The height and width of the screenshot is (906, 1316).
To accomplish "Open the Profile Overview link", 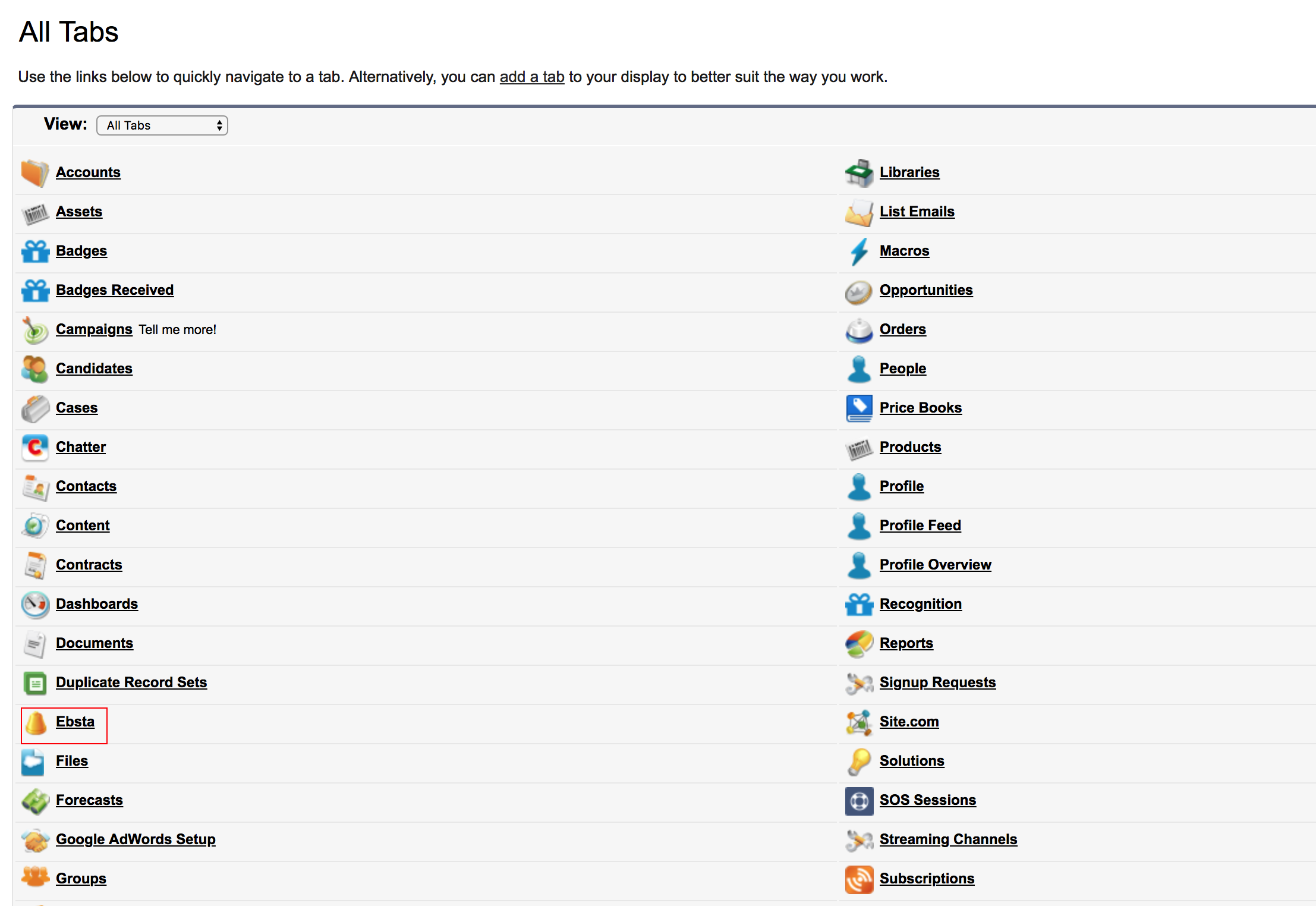I will 935,565.
